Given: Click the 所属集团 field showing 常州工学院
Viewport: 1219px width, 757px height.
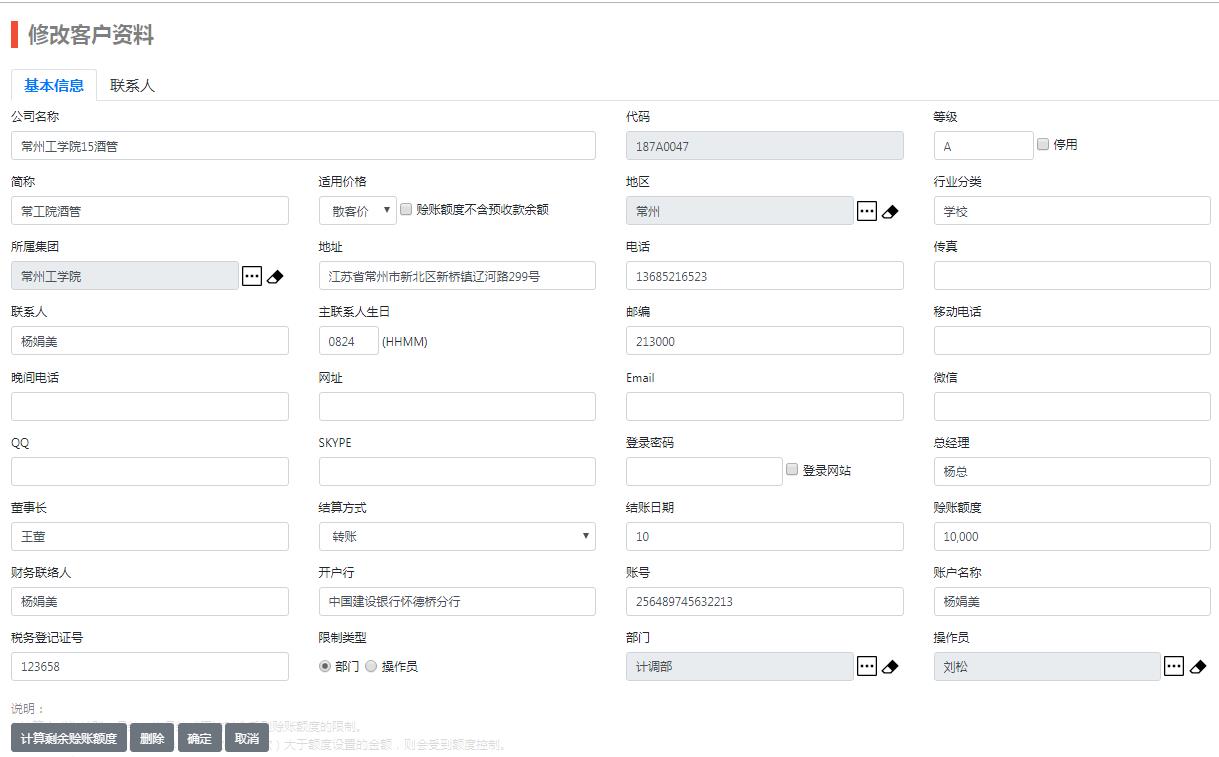Looking at the screenshot, I should click(x=125, y=276).
